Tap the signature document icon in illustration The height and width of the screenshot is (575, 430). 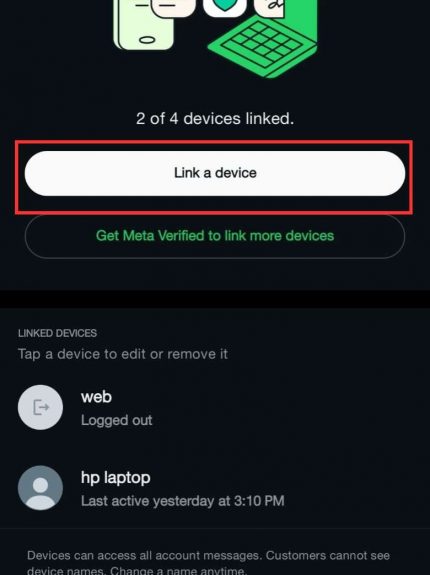coord(270,7)
